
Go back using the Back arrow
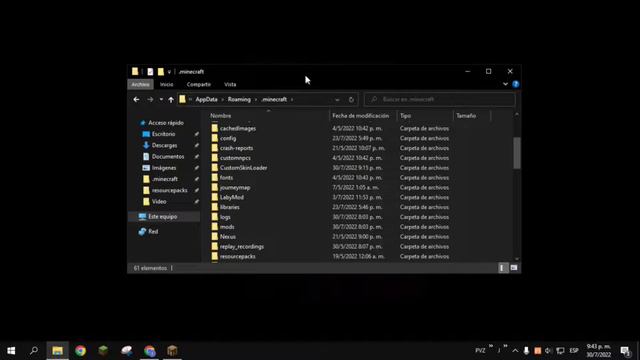[x=136, y=100]
